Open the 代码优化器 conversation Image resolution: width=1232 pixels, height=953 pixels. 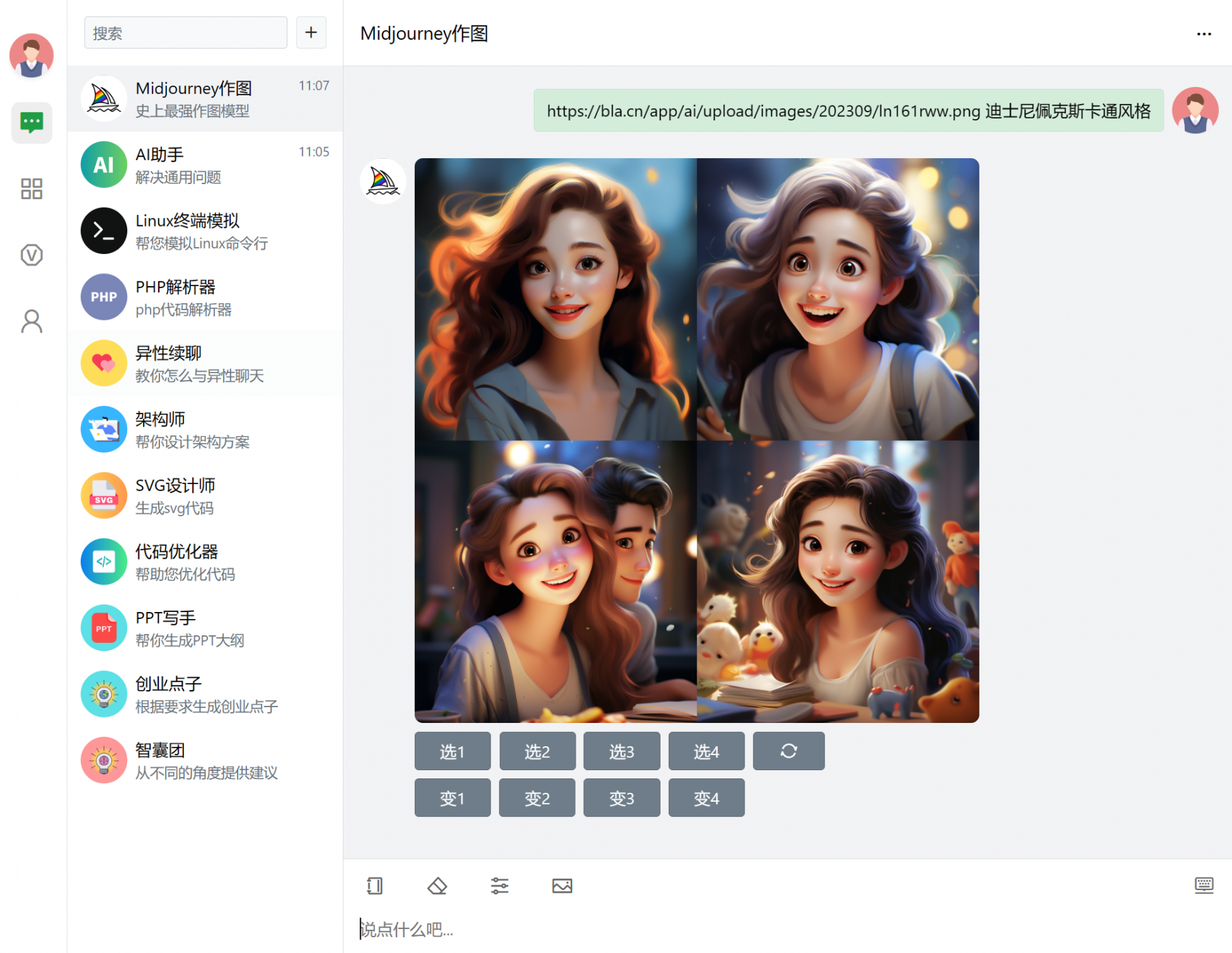pos(205,562)
